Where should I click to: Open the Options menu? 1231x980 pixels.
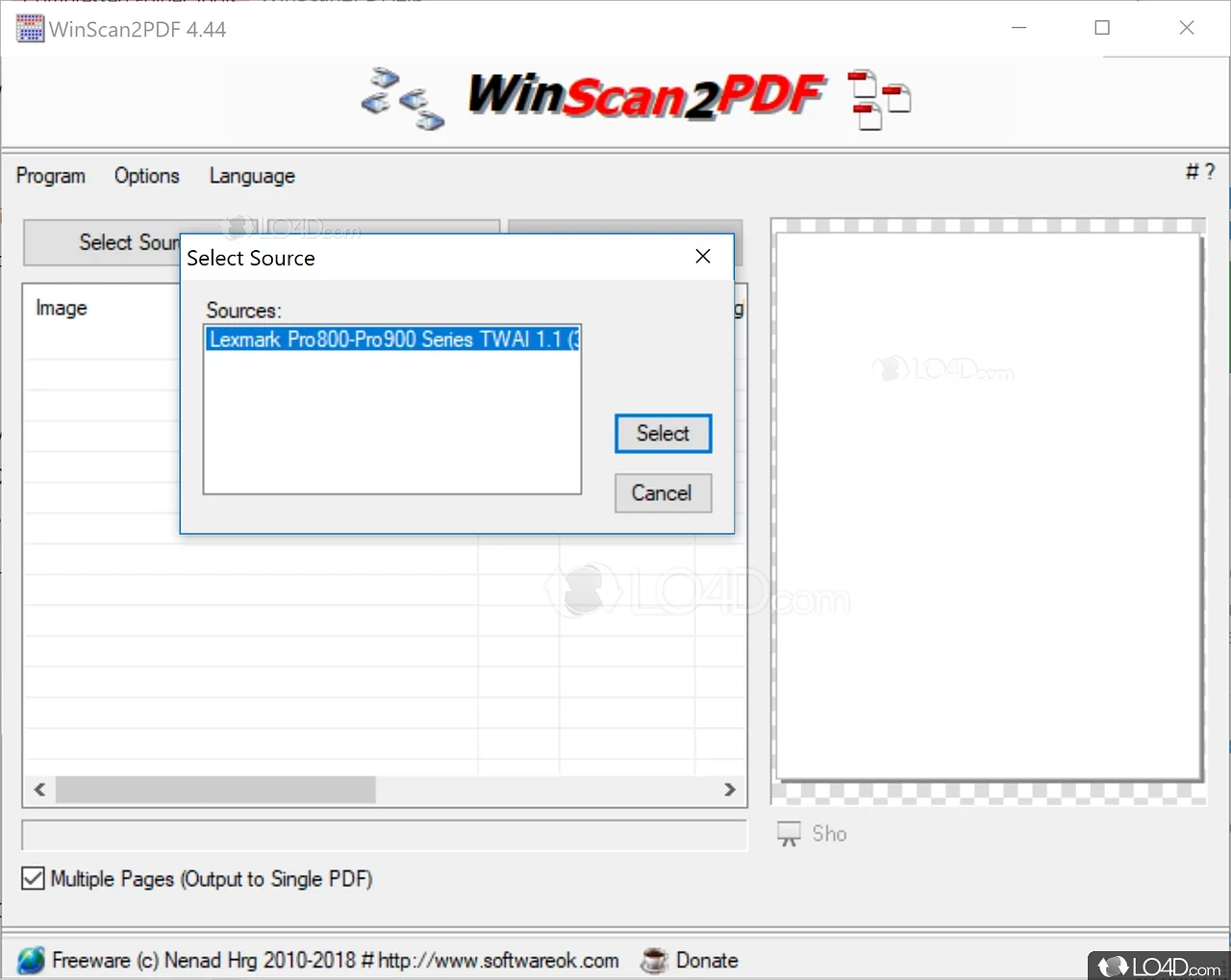point(147,176)
